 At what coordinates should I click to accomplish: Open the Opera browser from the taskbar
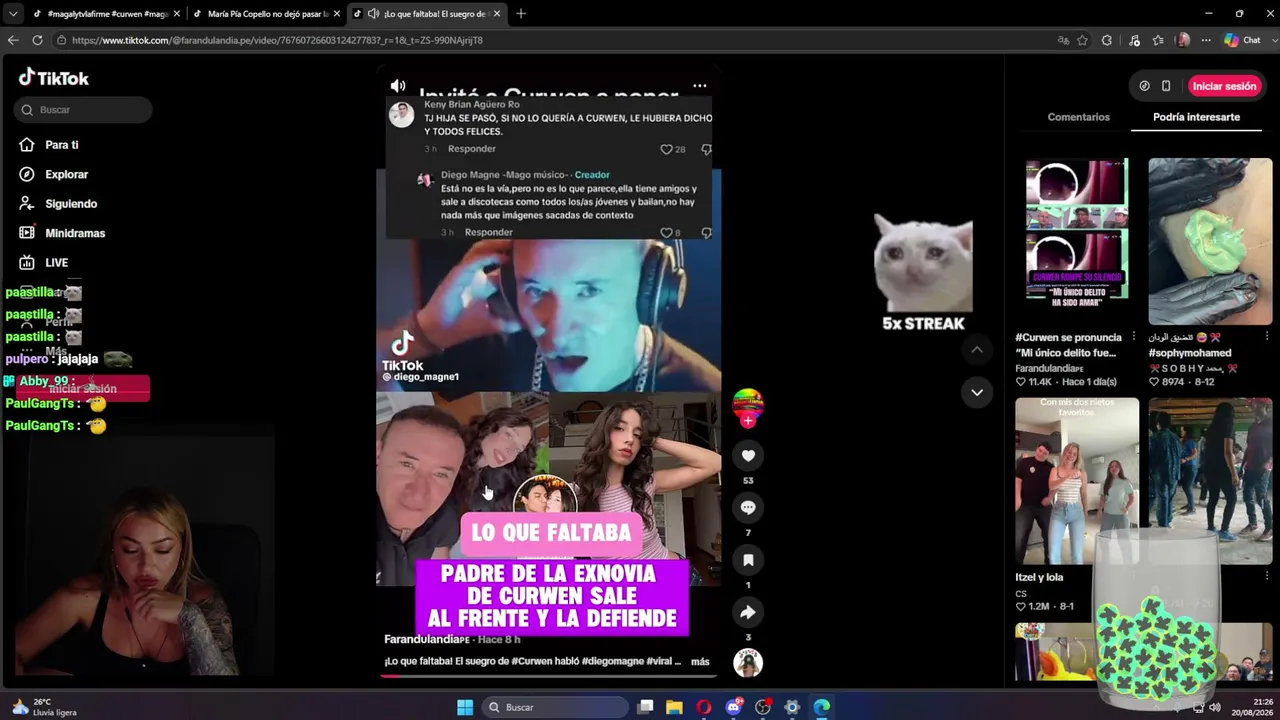click(704, 707)
